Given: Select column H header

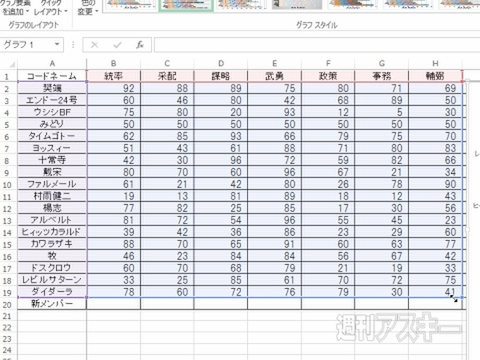Looking at the screenshot, I should tap(436, 63).
